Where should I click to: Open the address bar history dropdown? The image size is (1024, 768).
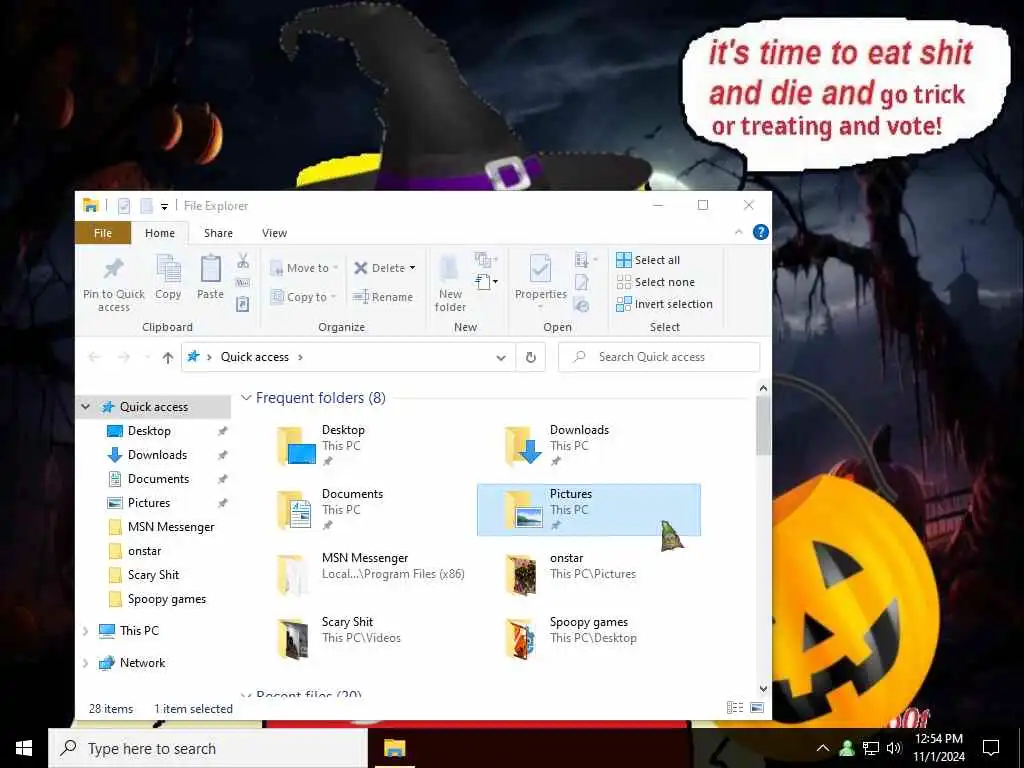tap(501, 357)
